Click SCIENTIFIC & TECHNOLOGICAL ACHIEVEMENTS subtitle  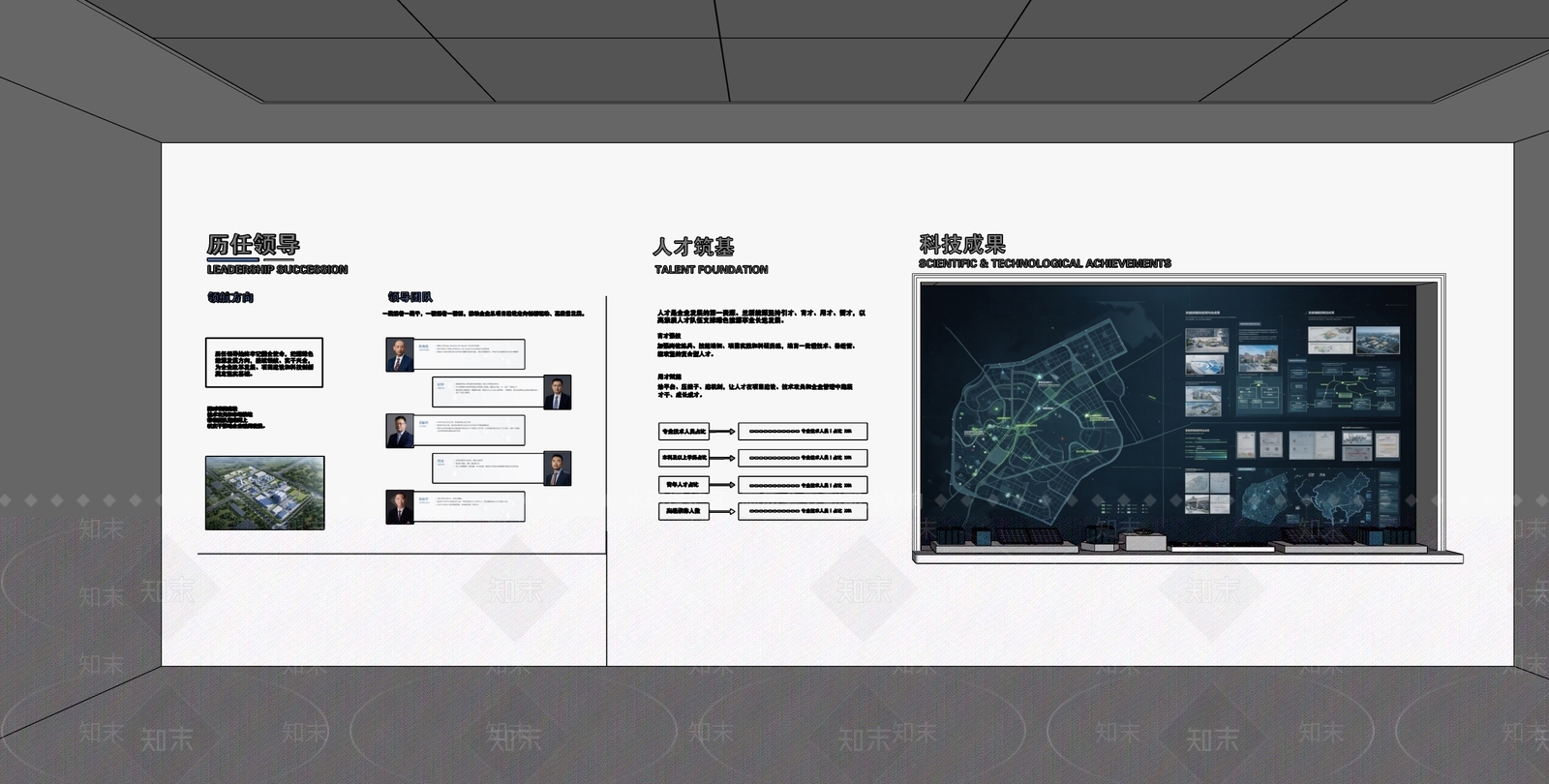coord(1045,263)
